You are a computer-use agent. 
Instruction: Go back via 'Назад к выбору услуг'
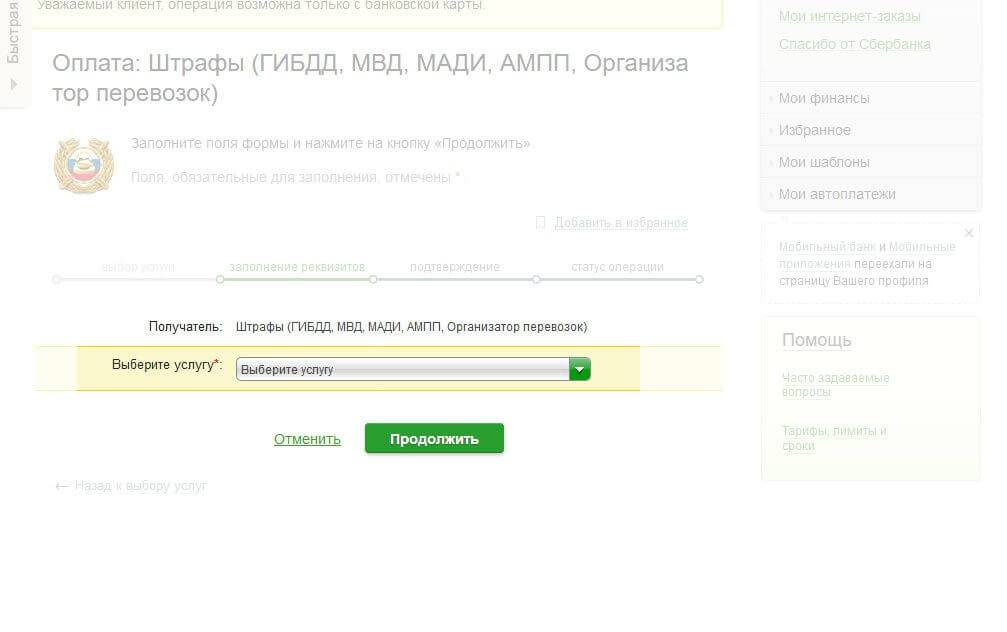(x=141, y=486)
